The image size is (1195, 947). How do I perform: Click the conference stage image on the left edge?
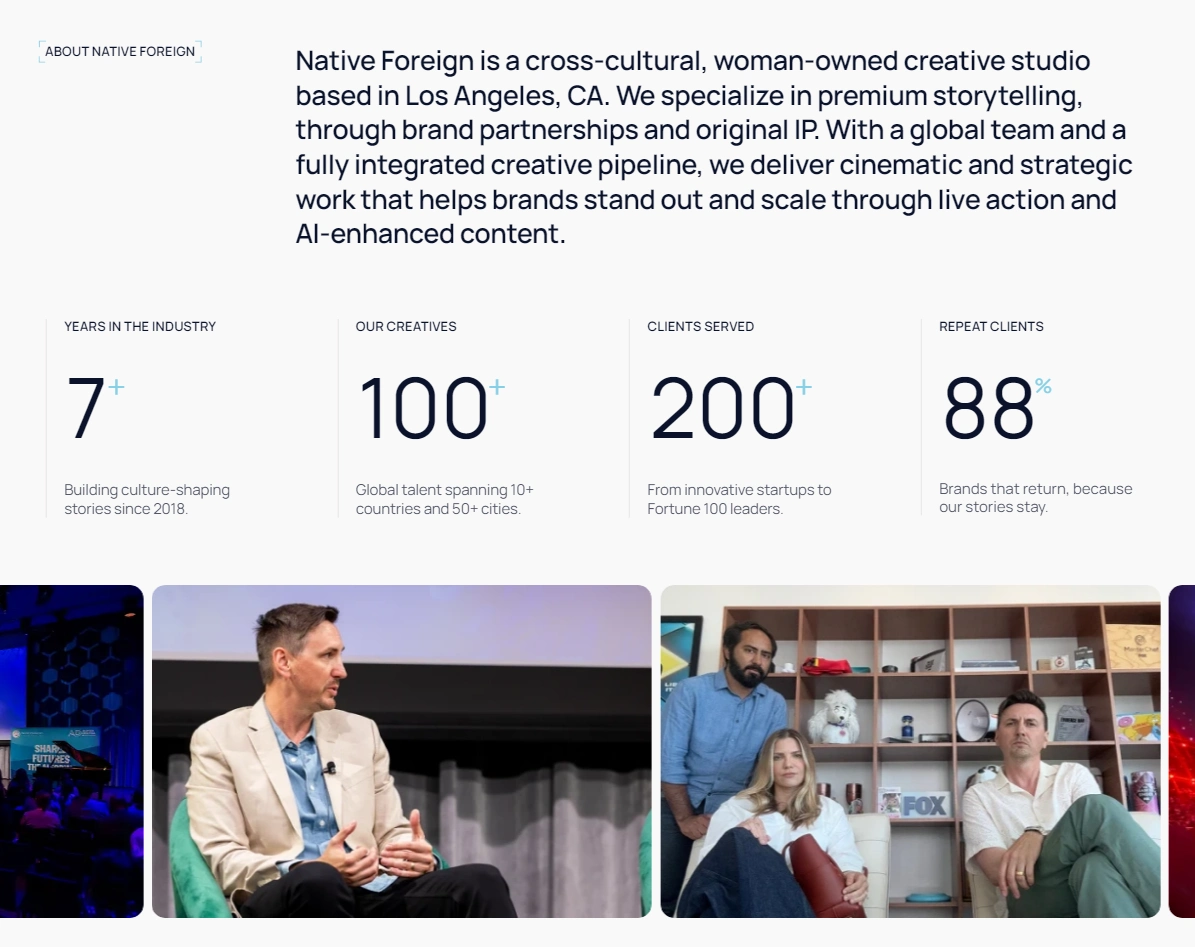coord(70,751)
